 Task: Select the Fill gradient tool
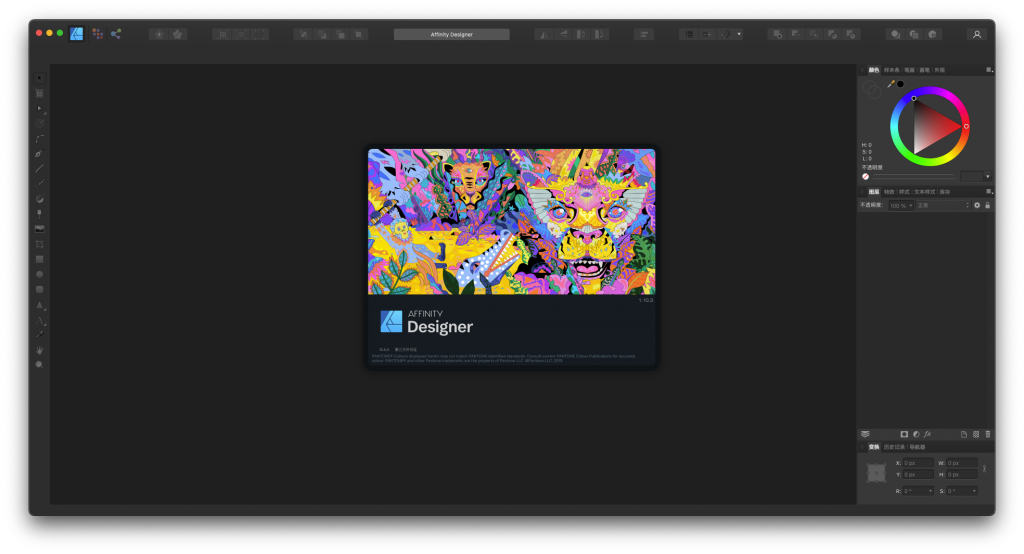pyautogui.click(x=39, y=199)
